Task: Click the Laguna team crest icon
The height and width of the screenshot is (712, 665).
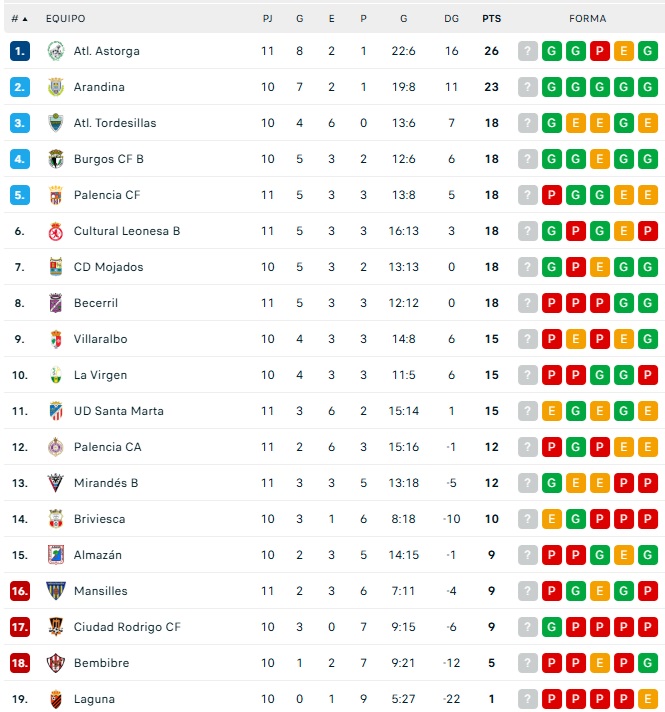Action: [56, 699]
